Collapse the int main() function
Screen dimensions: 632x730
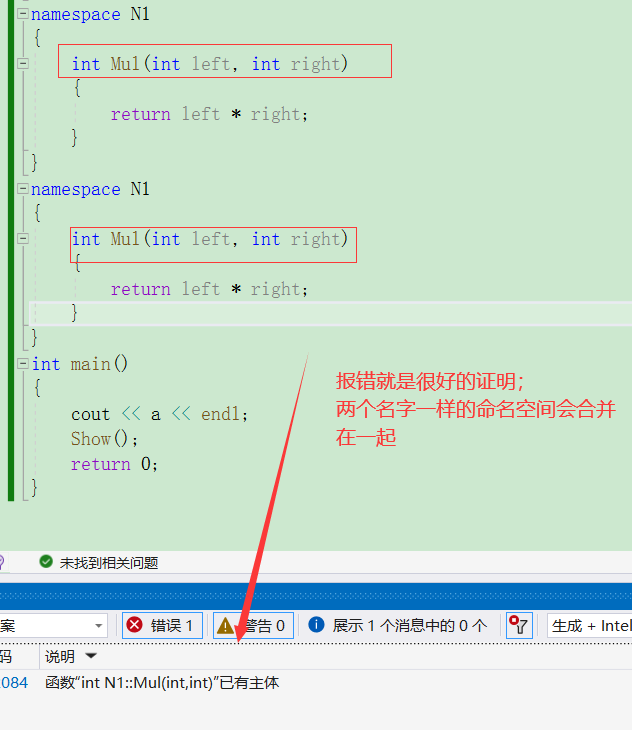click(22, 364)
